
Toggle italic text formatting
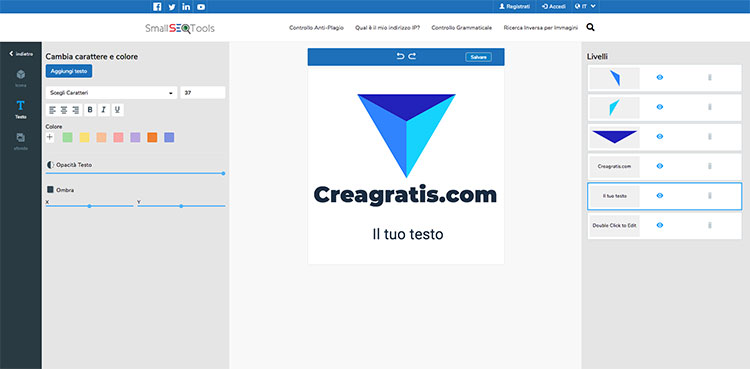(x=104, y=110)
